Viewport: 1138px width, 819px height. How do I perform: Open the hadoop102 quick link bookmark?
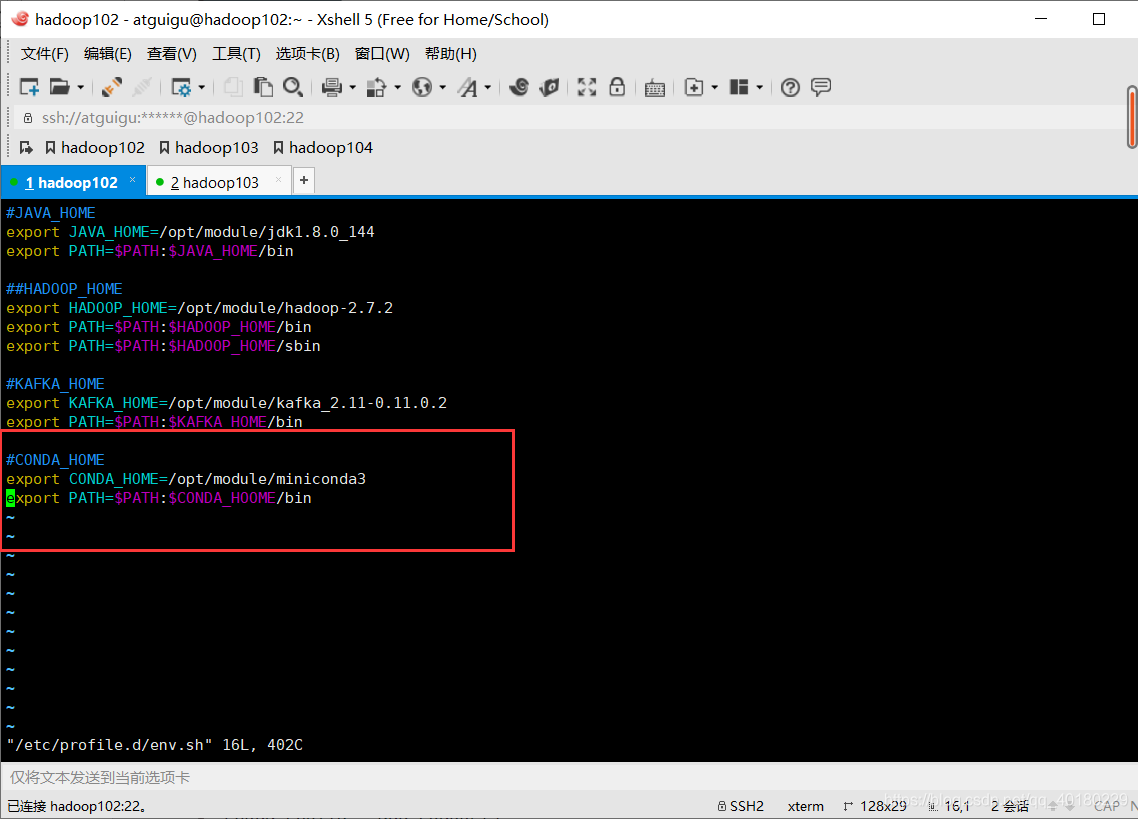pos(94,147)
